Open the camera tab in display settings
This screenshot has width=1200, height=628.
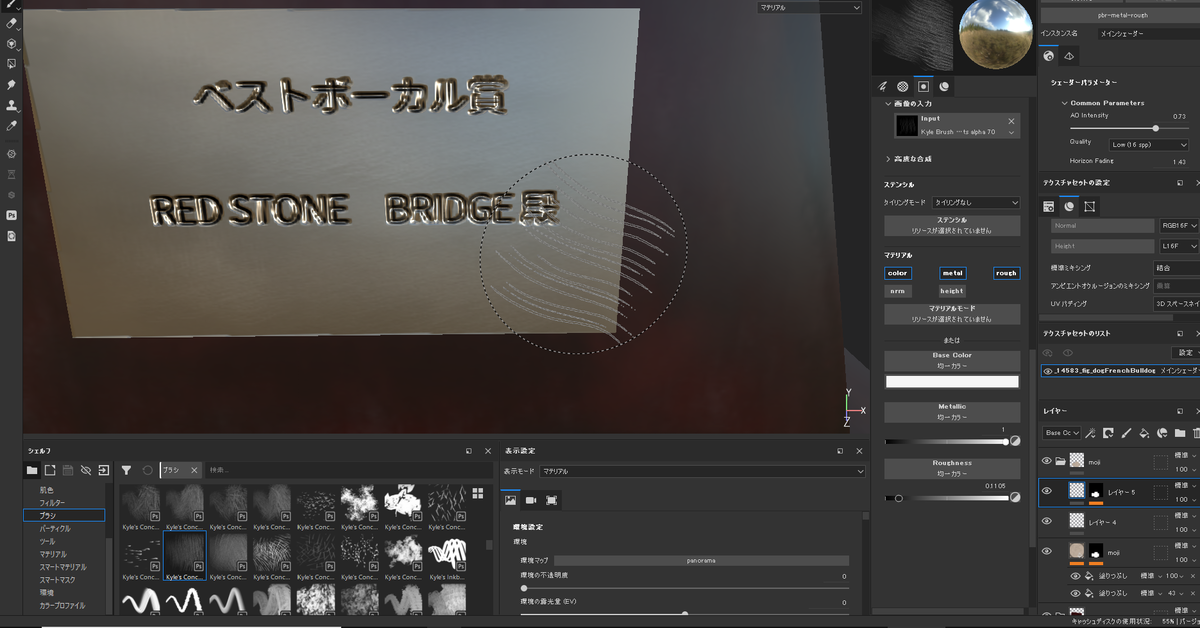[x=531, y=500]
